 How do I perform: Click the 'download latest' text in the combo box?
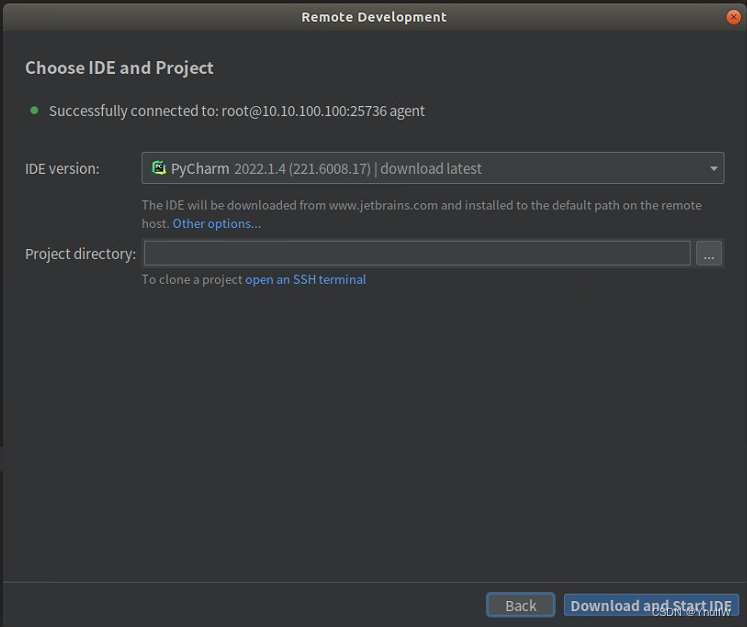click(x=431, y=169)
